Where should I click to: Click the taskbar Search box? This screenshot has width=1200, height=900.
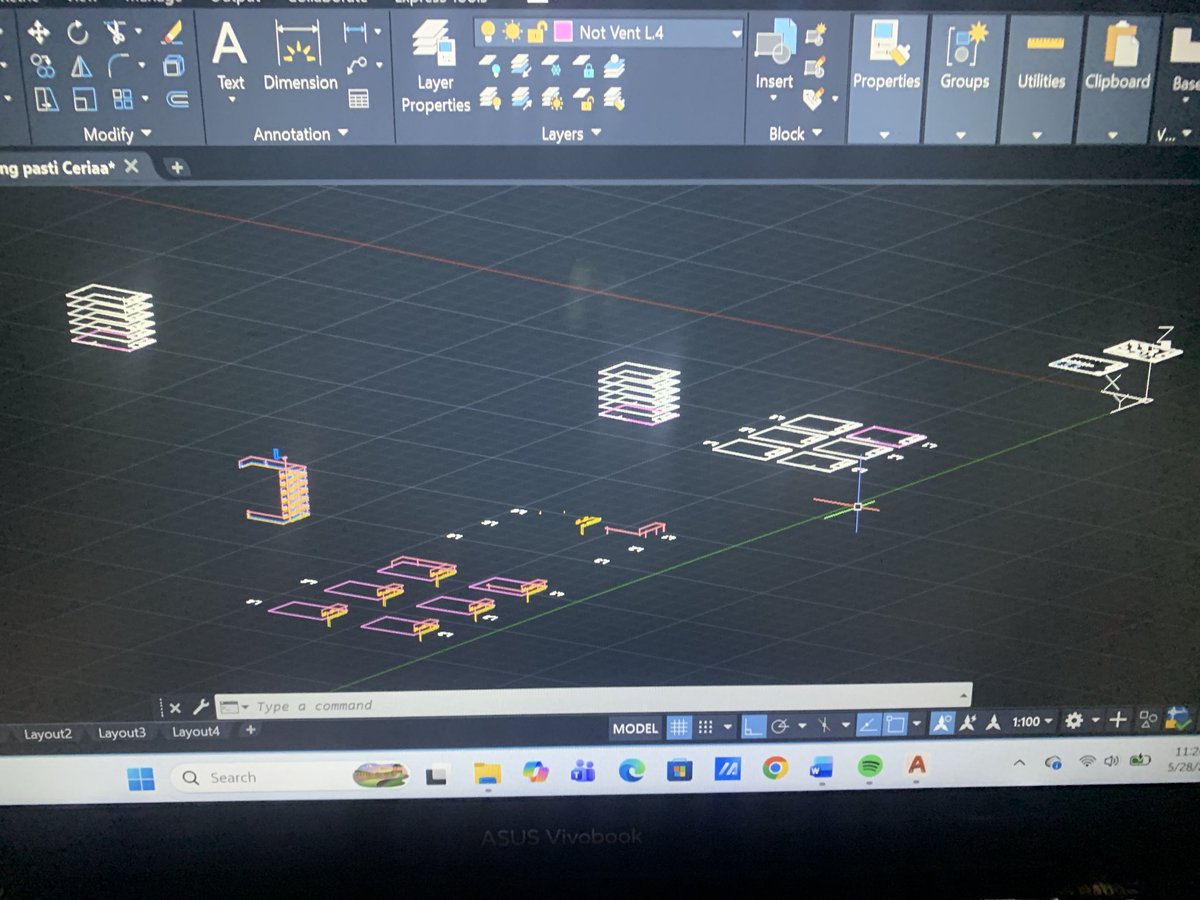click(292, 776)
